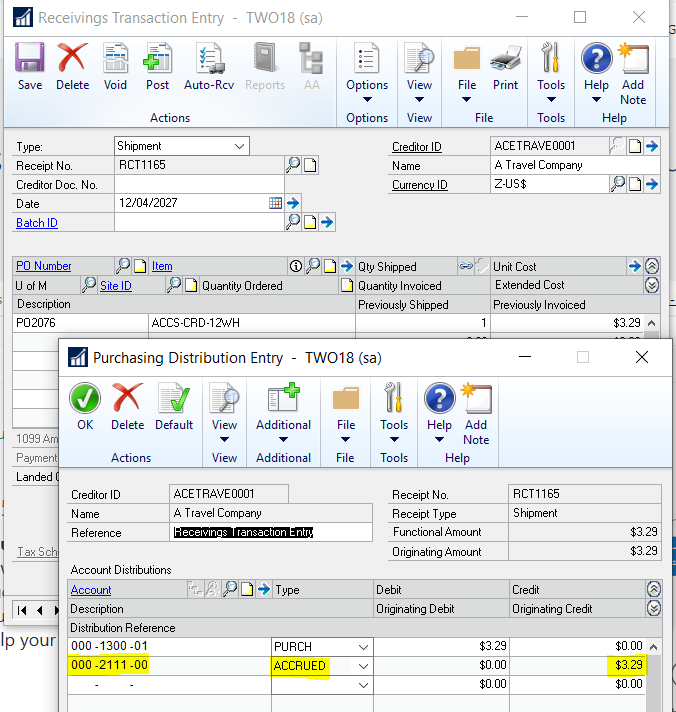Click the Save icon in Receivings toolbar

pyautogui.click(x=30, y=67)
